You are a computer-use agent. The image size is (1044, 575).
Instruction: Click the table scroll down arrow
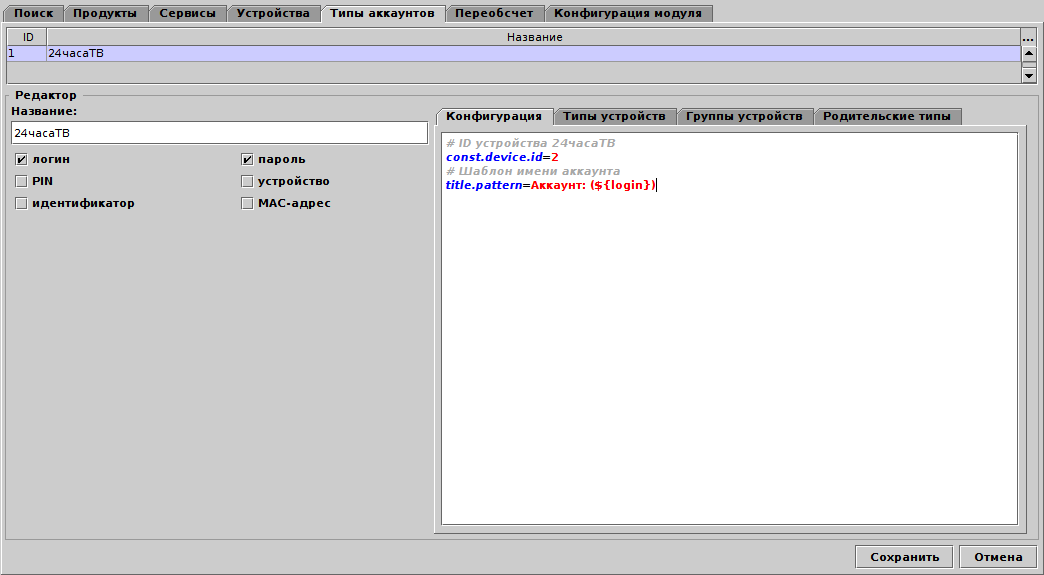point(1029,75)
